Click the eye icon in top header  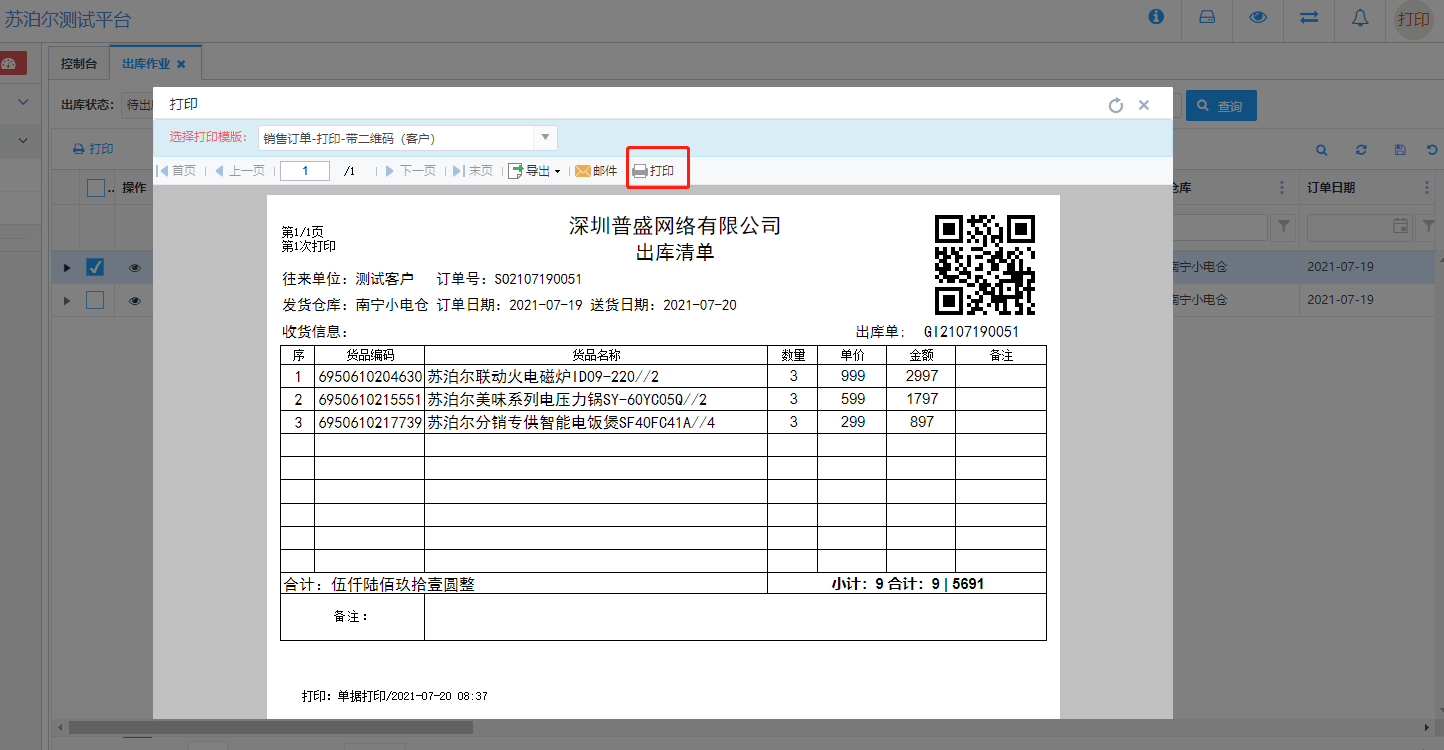click(x=1258, y=18)
